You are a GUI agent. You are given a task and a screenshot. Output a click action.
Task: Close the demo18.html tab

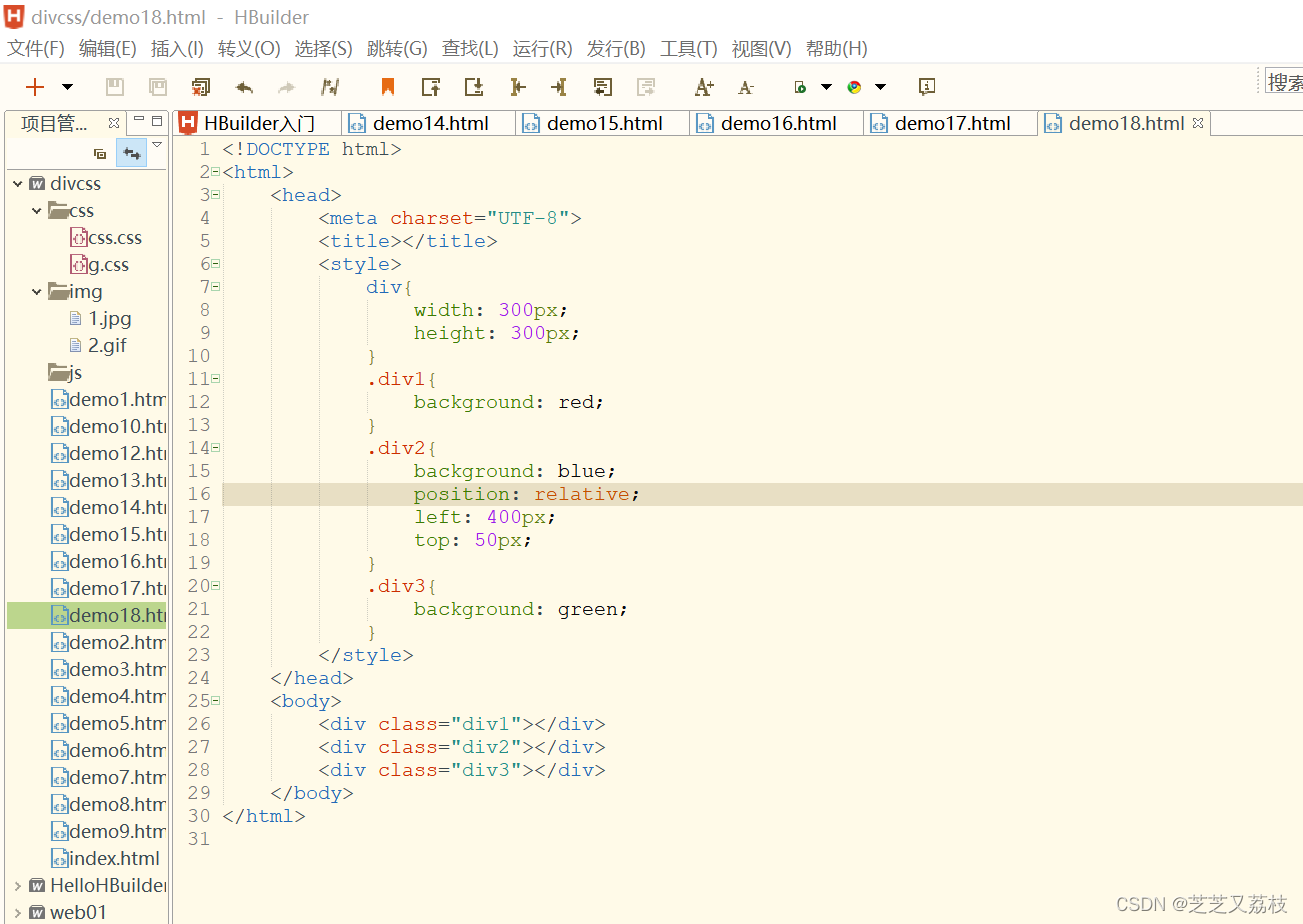click(1197, 123)
